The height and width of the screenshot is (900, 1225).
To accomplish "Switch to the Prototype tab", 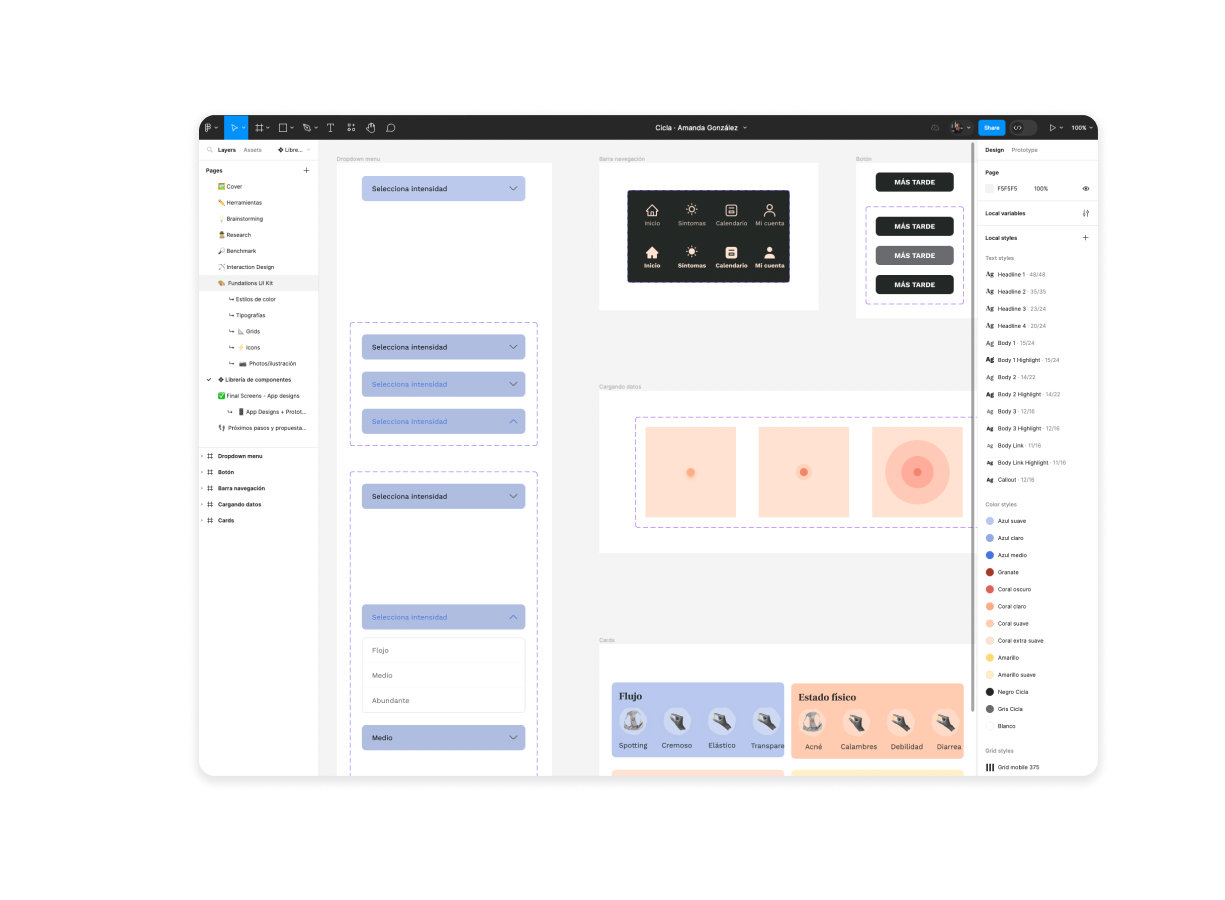I will click(x=1024, y=150).
